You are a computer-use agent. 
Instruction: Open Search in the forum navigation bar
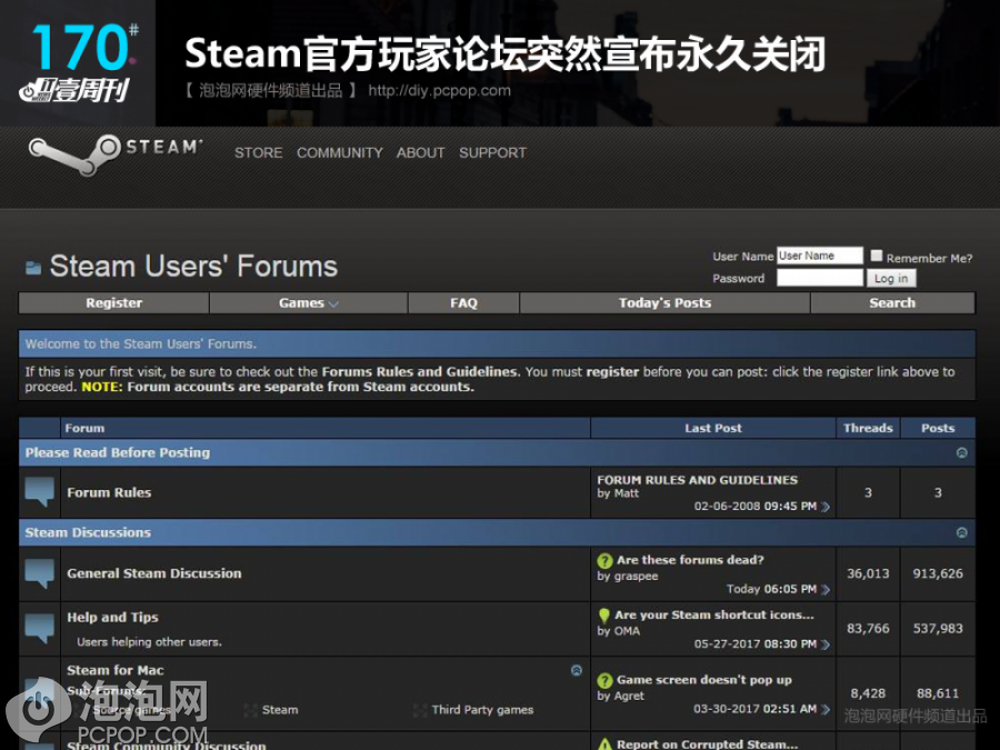[x=892, y=303]
